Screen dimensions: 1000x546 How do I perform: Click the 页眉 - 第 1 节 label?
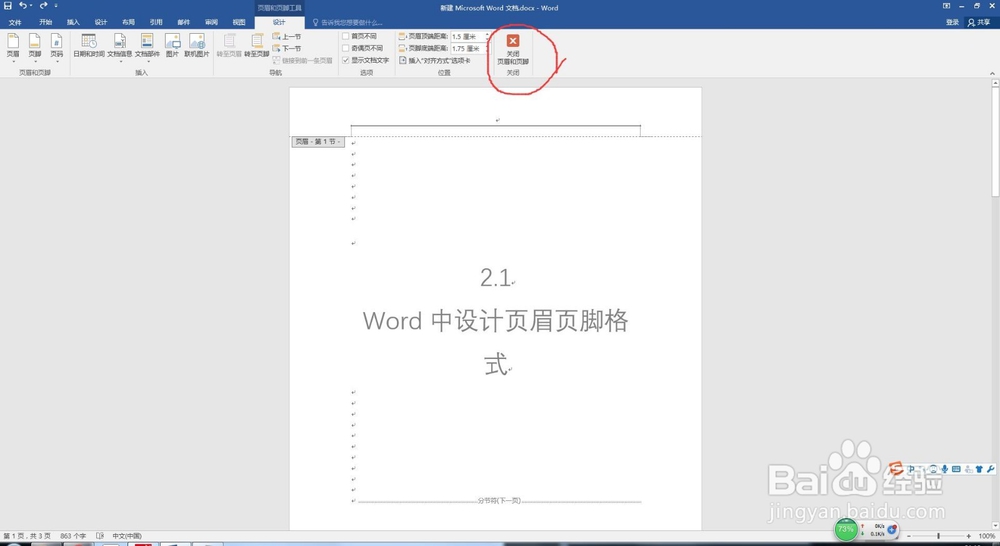tap(318, 142)
